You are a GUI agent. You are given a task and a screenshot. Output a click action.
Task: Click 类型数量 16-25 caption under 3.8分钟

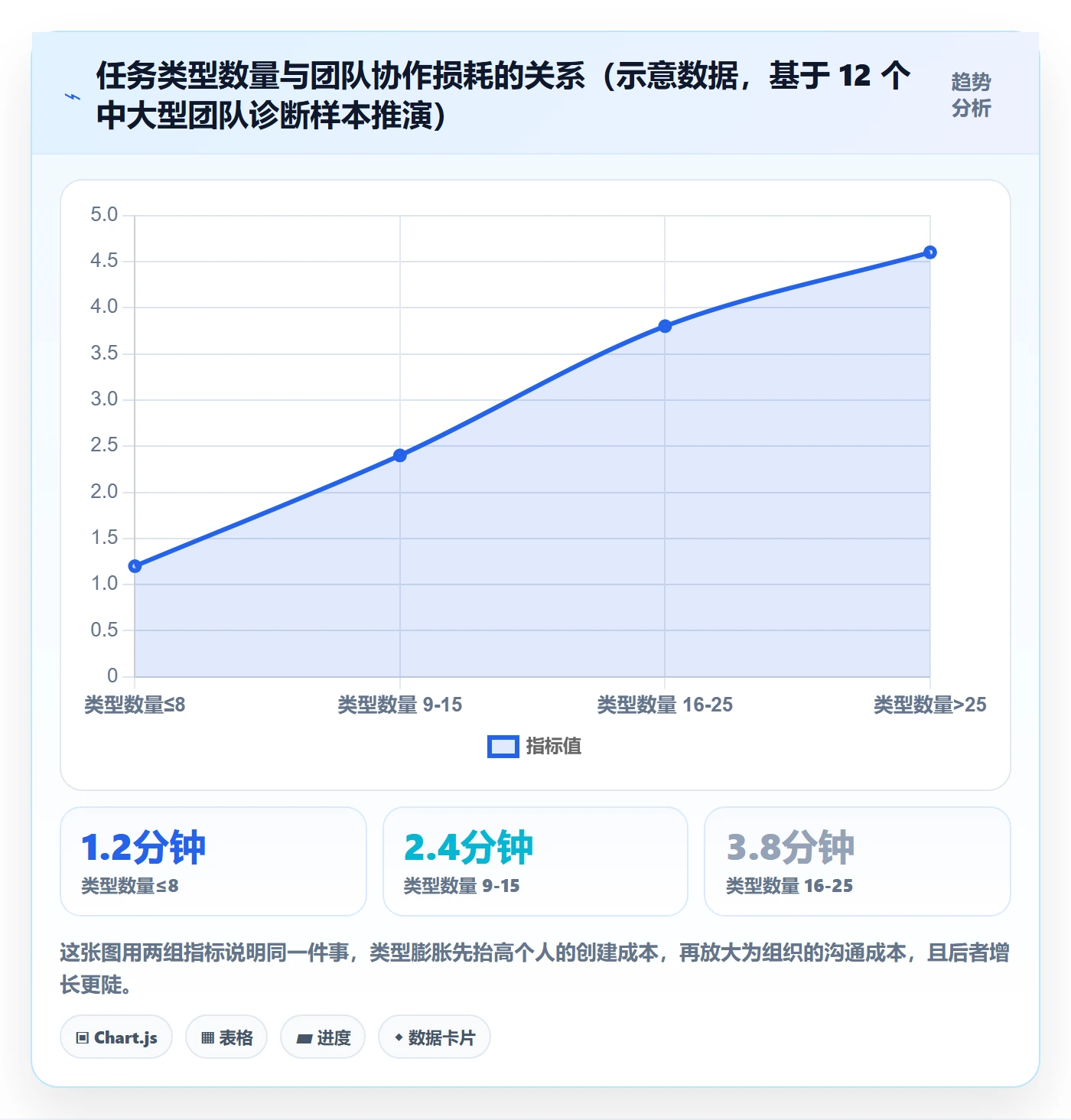789,886
